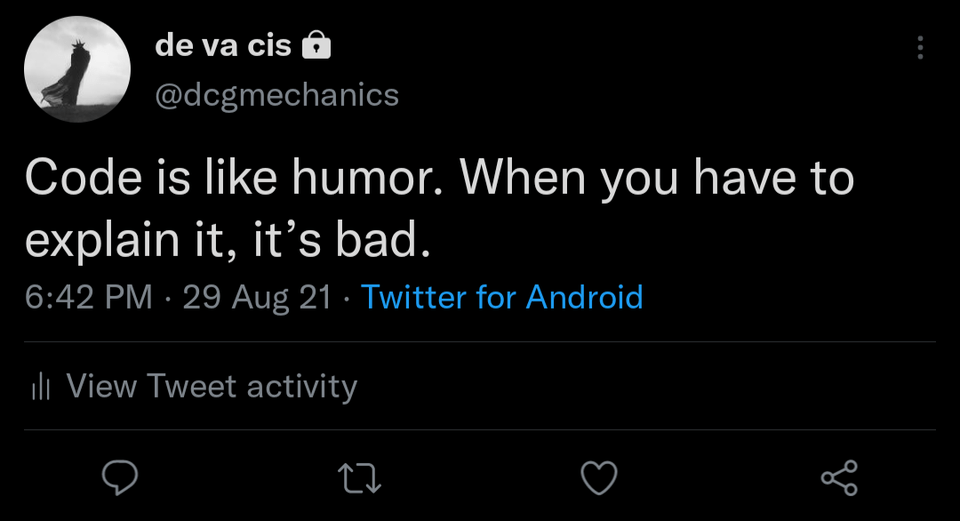Click the 'Twitter for Android' source link
This screenshot has width=960, height=521.
(502, 297)
